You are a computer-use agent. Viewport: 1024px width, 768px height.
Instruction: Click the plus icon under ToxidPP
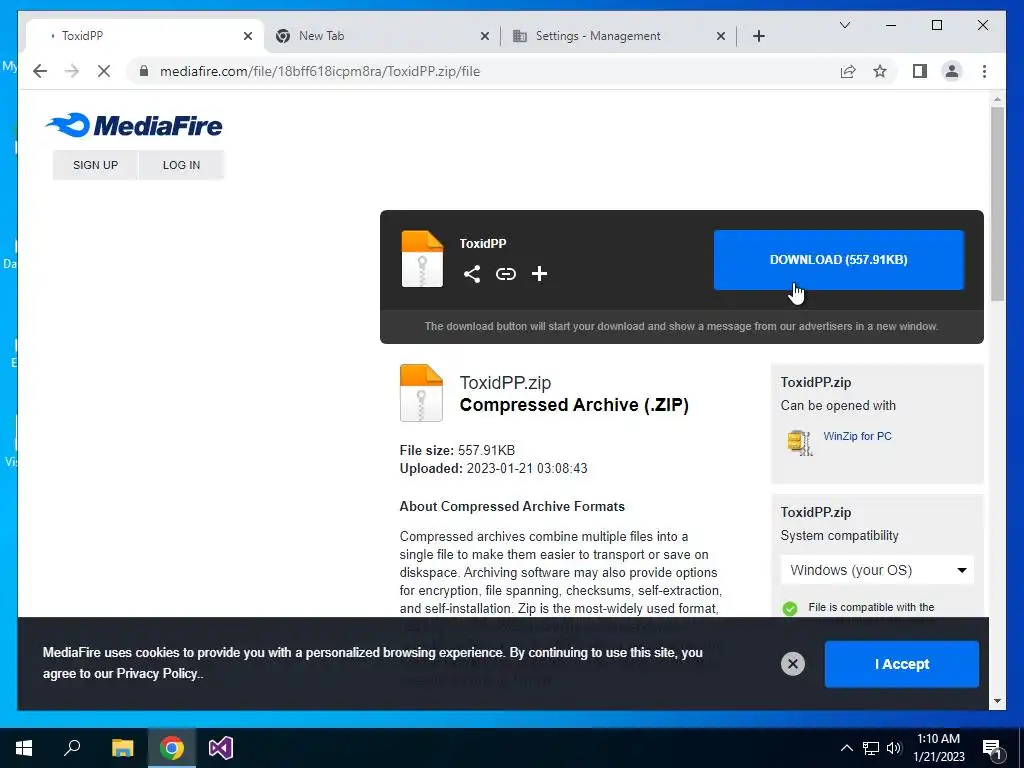coord(539,274)
